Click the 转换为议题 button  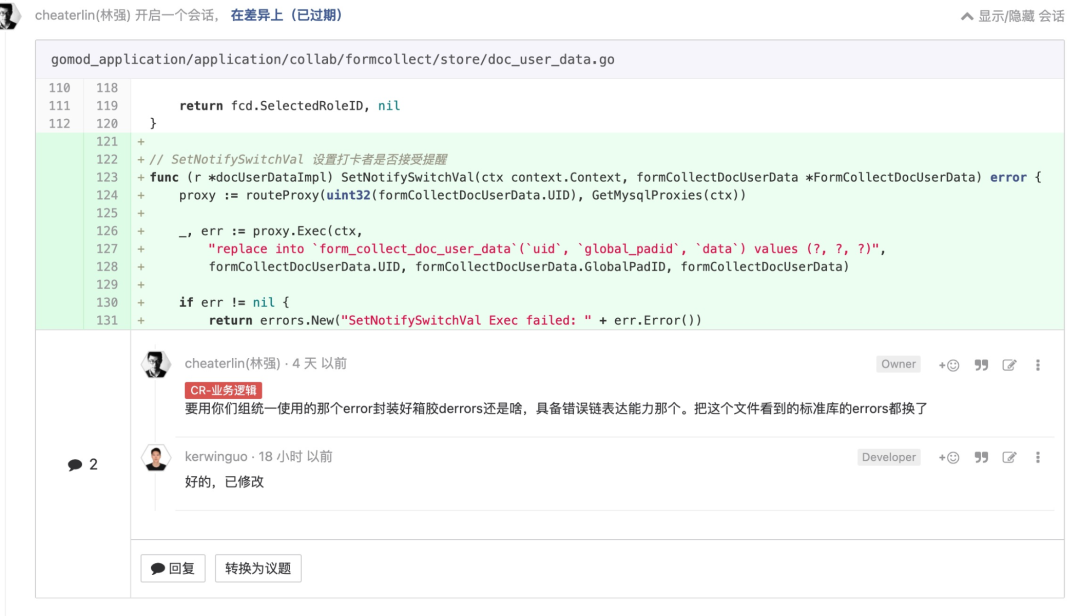click(258, 568)
